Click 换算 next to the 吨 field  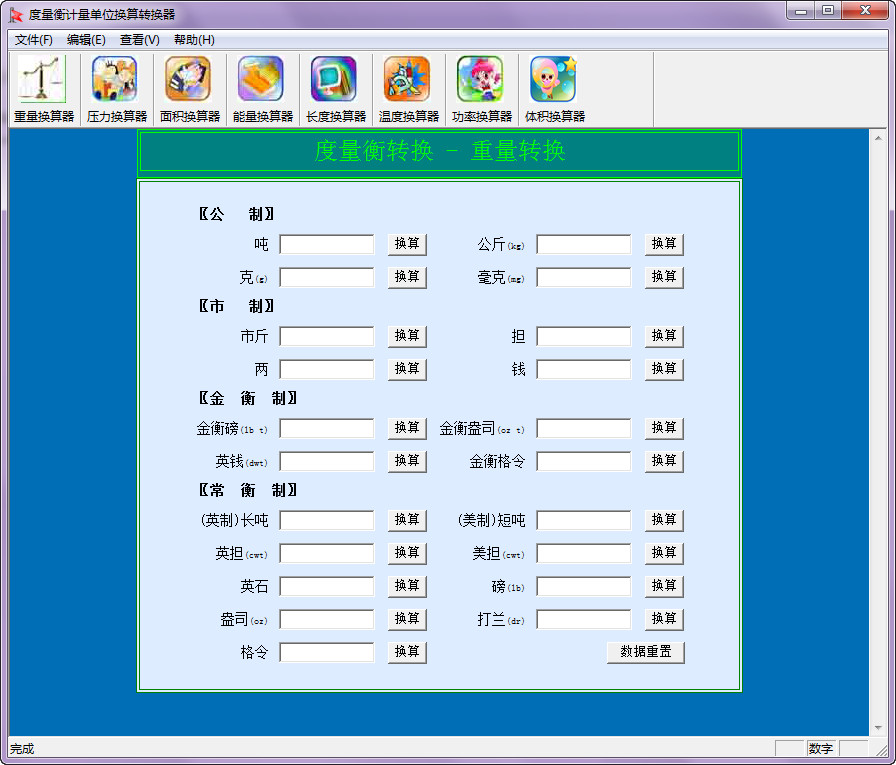click(406, 244)
